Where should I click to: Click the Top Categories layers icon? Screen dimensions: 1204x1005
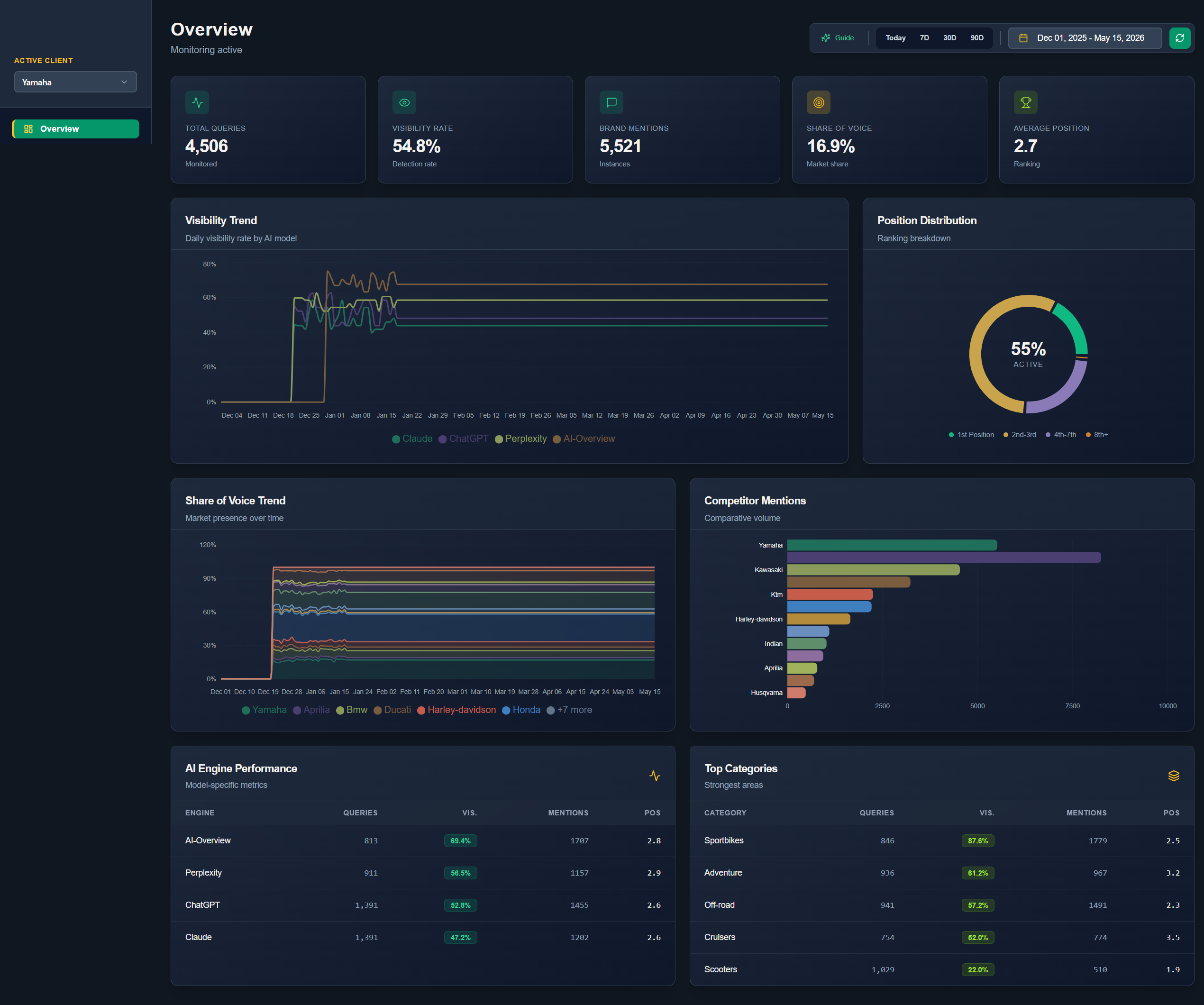tap(1174, 776)
